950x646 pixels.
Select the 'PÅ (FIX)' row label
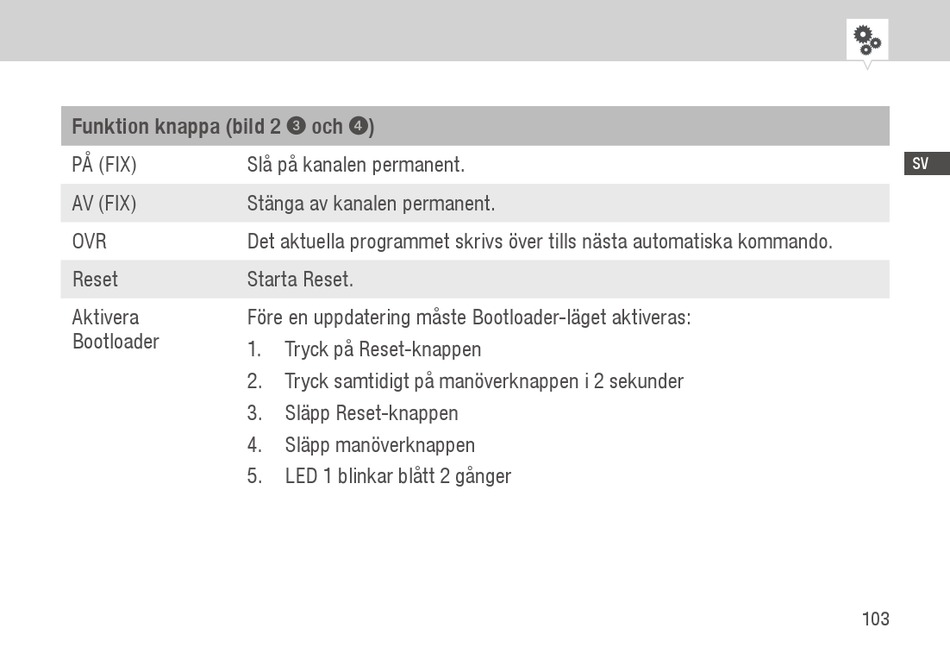tap(104, 164)
